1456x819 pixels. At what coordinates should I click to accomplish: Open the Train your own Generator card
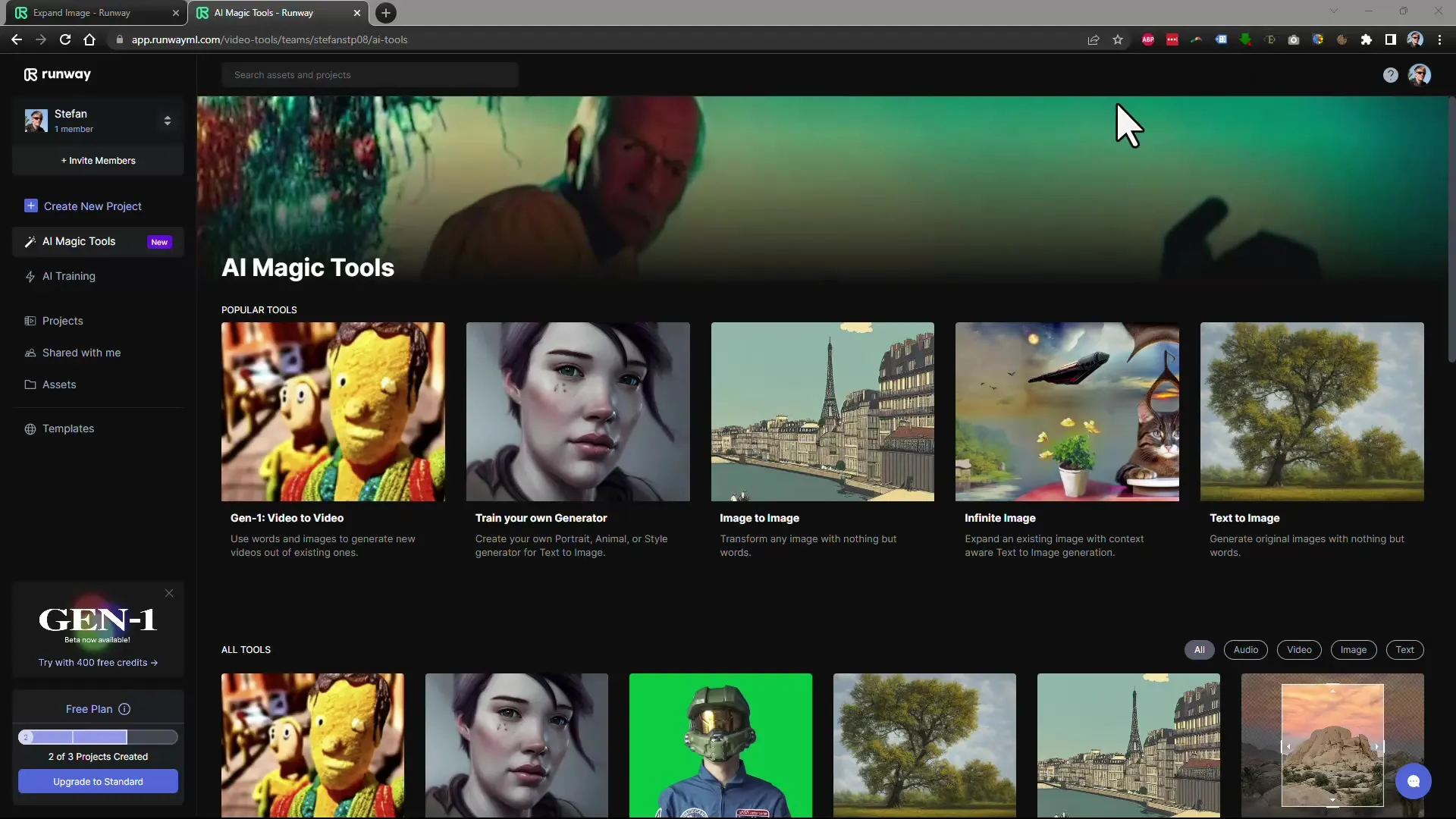pyautogui.click(x=578, y=442)
